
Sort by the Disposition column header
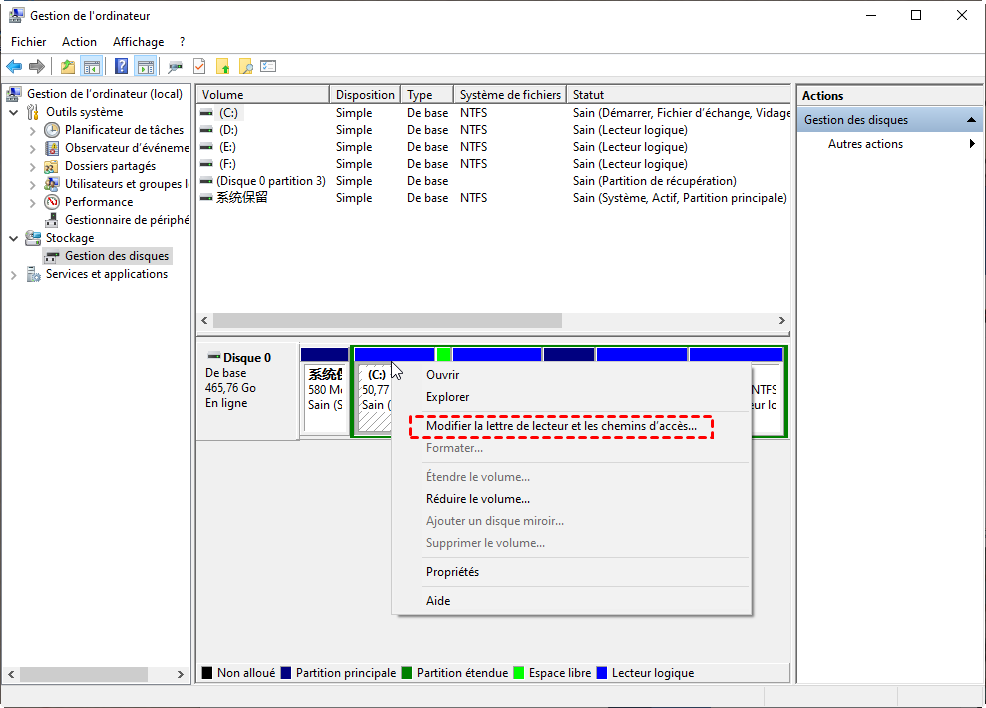coord(365,94)
